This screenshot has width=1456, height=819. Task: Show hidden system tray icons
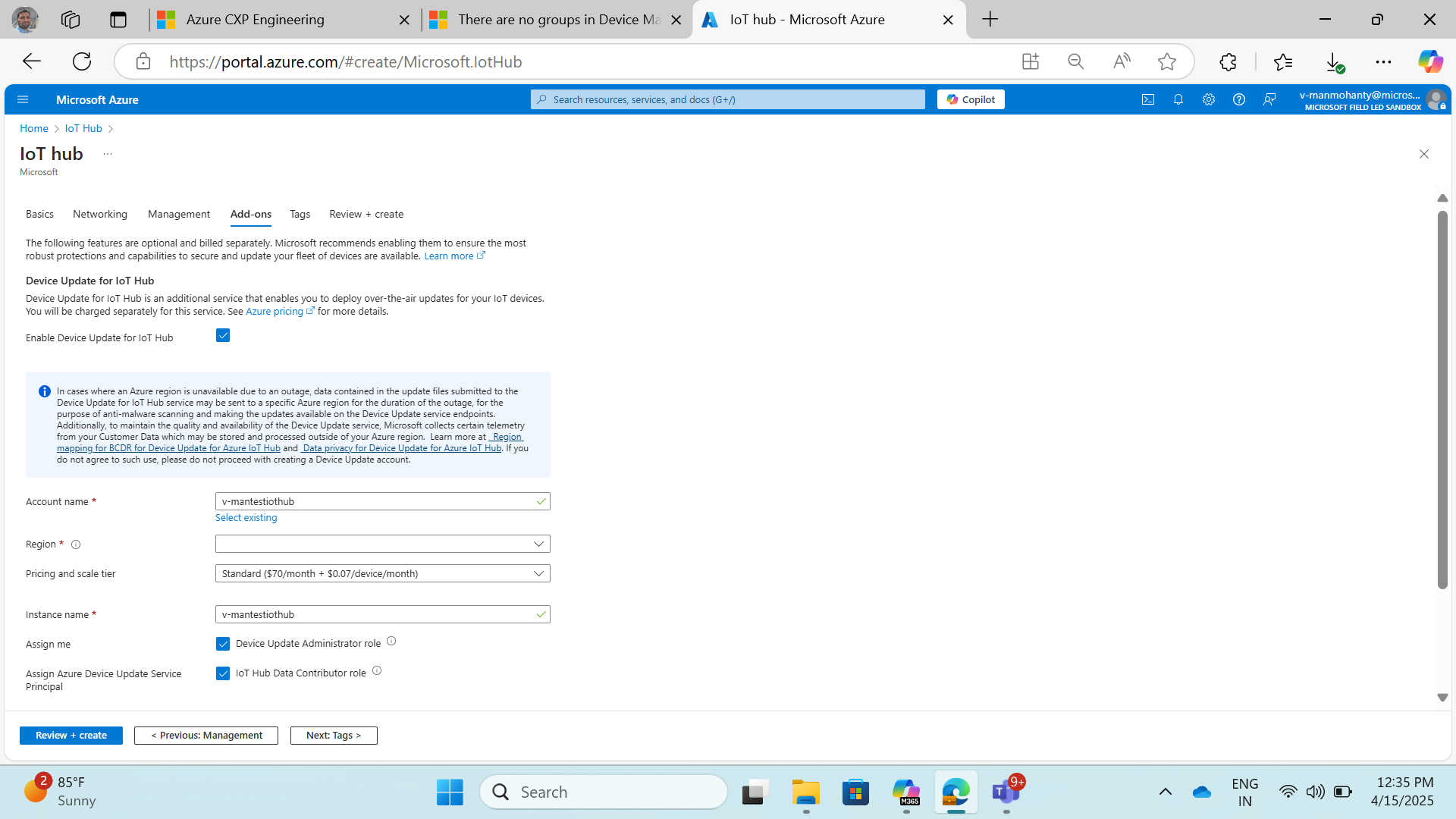(x=1166, y=792)
